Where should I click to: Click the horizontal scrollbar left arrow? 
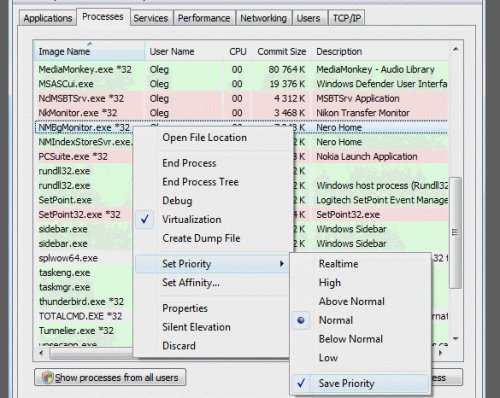pos(41,353)
